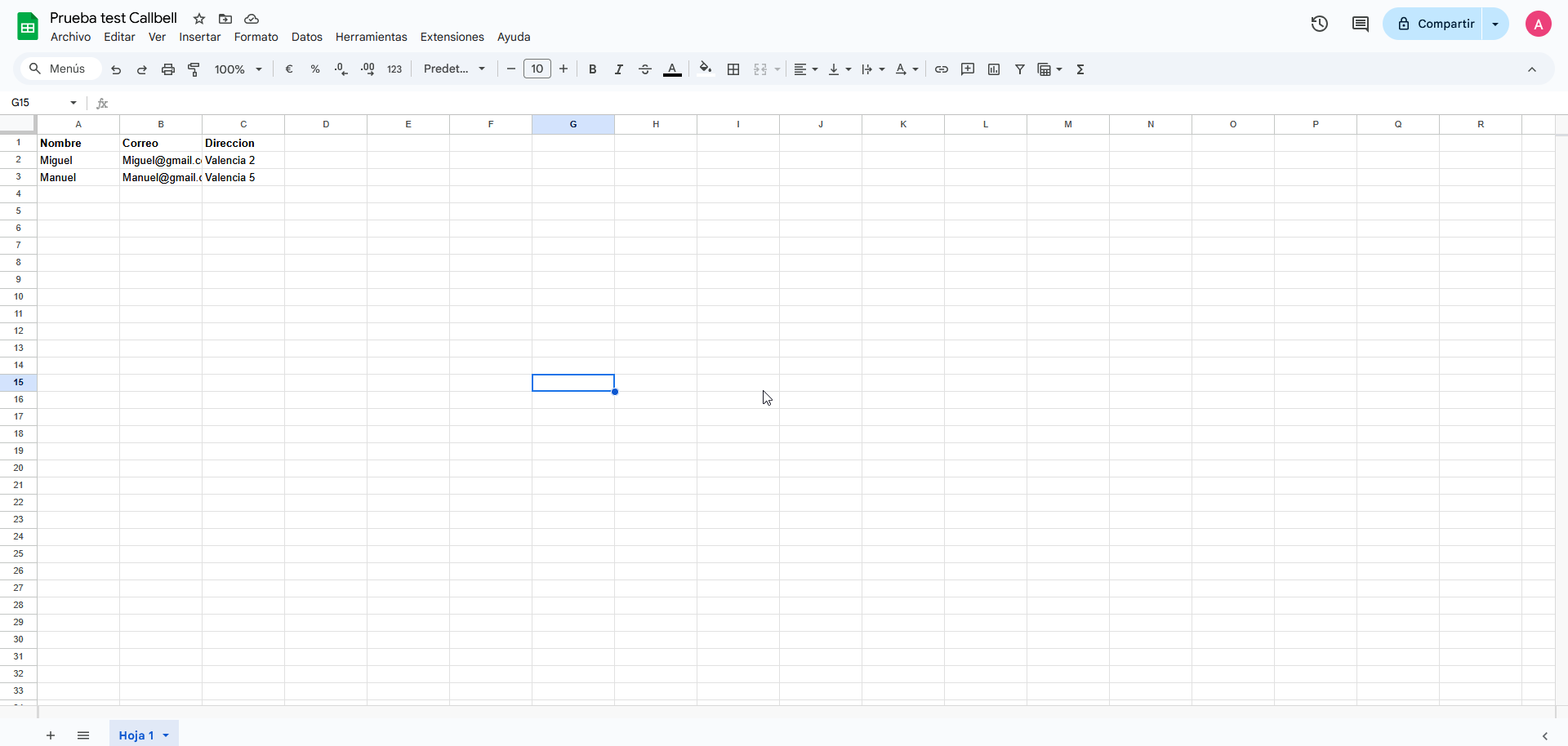
Task: Decrease font size with minus
Action: click(511, 69)
